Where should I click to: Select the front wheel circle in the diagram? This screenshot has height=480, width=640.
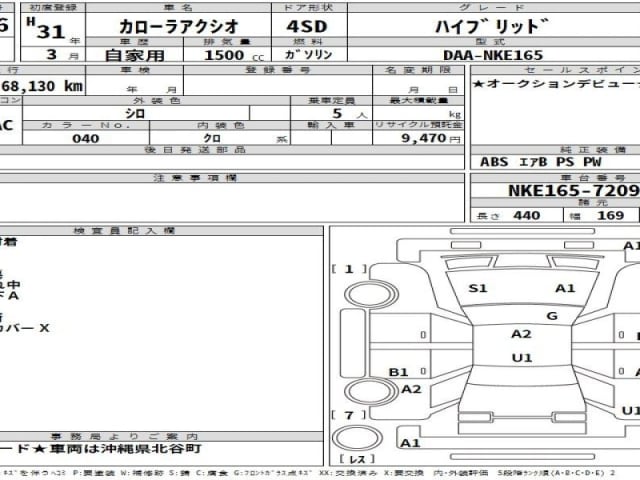(x=371, y=294)
